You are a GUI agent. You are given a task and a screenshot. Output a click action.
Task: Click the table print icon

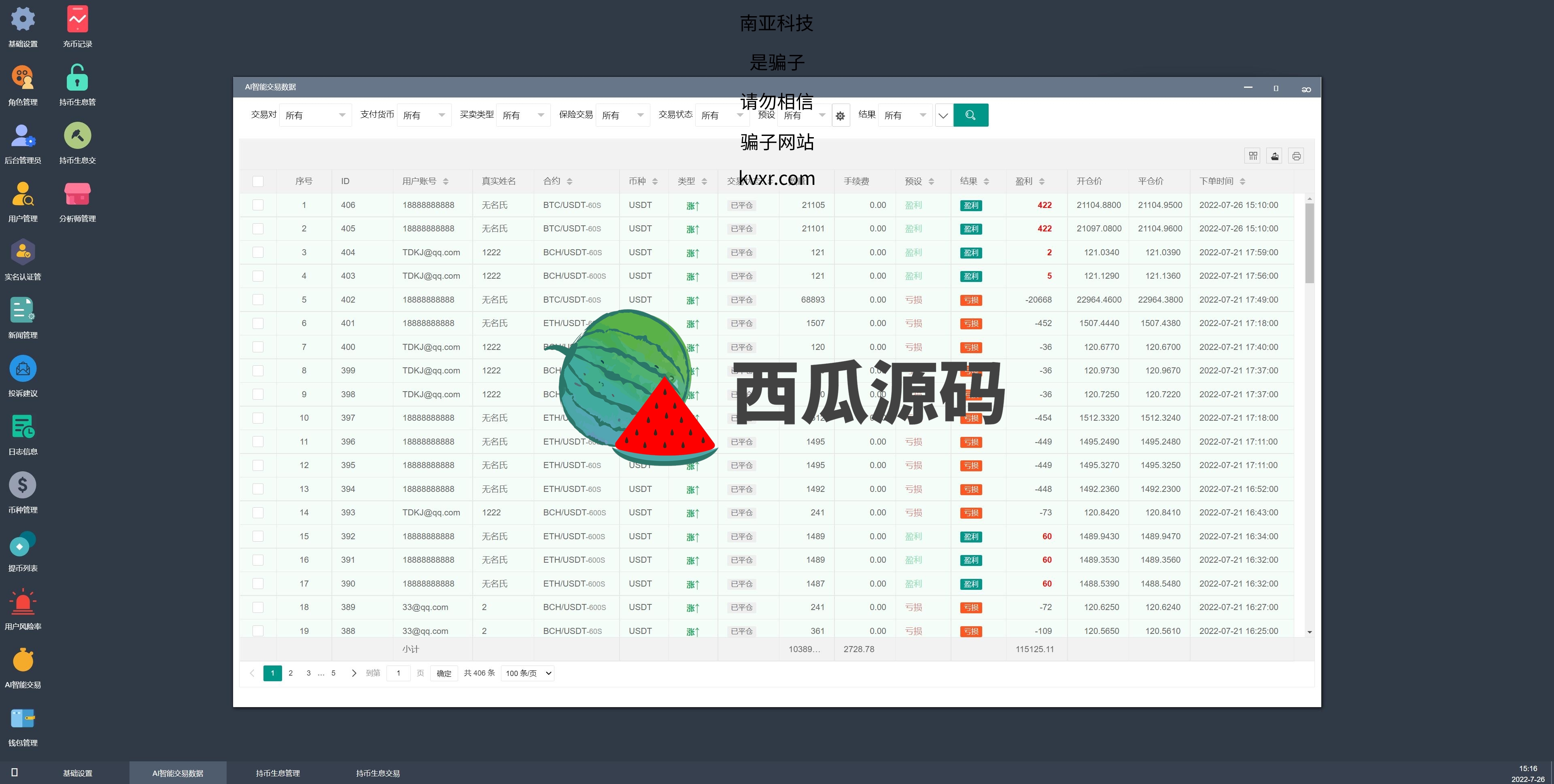click(1296, 156)
